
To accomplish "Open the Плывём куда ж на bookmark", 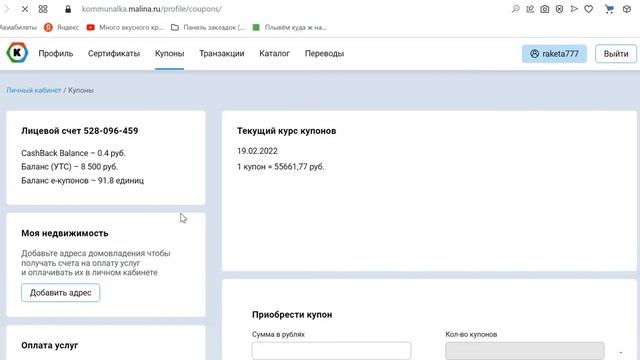I will [x=289, y=27].
